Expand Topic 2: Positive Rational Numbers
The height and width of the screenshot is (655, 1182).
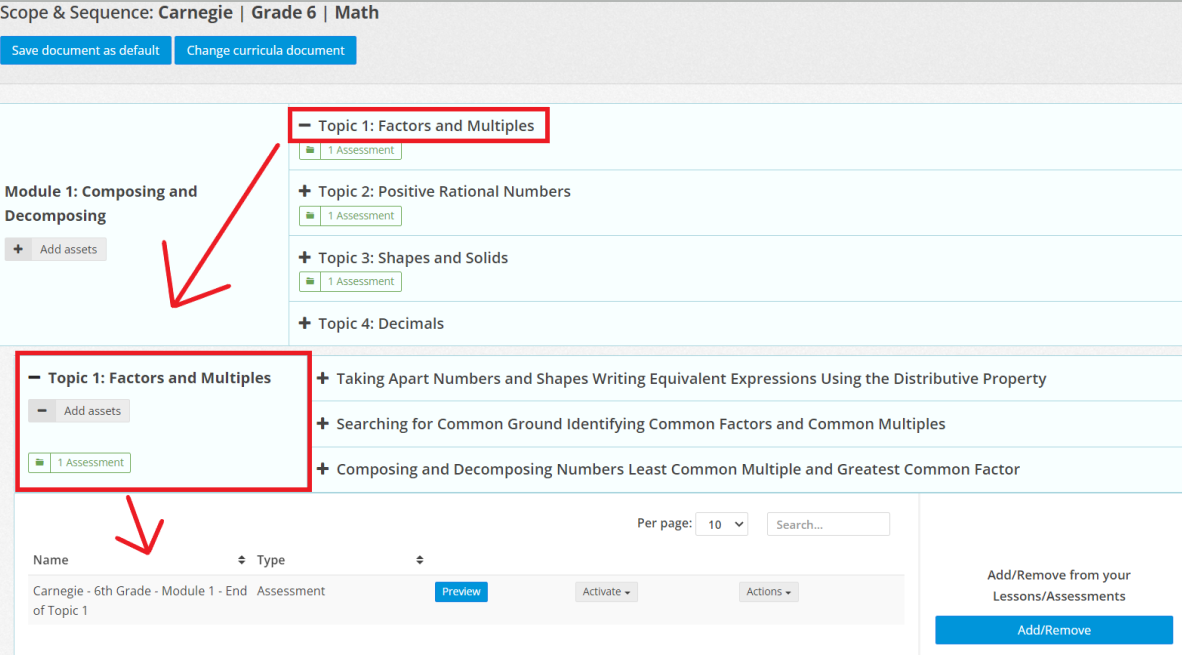click(x=305, y=191)
